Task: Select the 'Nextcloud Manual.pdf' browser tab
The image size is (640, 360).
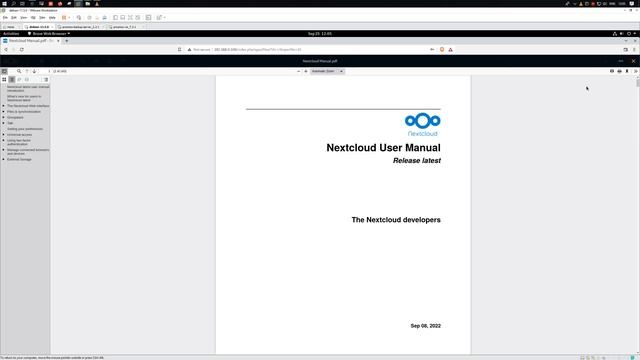Action: pyautogui.click(x=31, y=41)
